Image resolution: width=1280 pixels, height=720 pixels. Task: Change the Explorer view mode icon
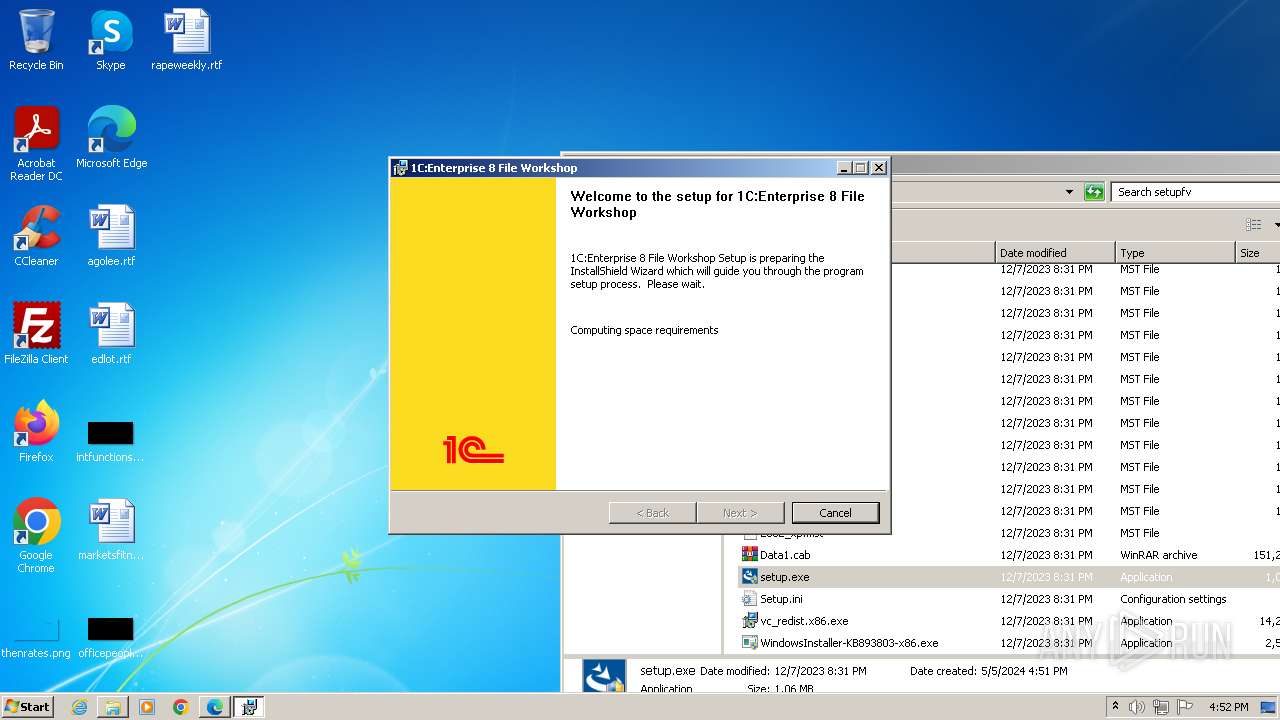coord(1252,225)
